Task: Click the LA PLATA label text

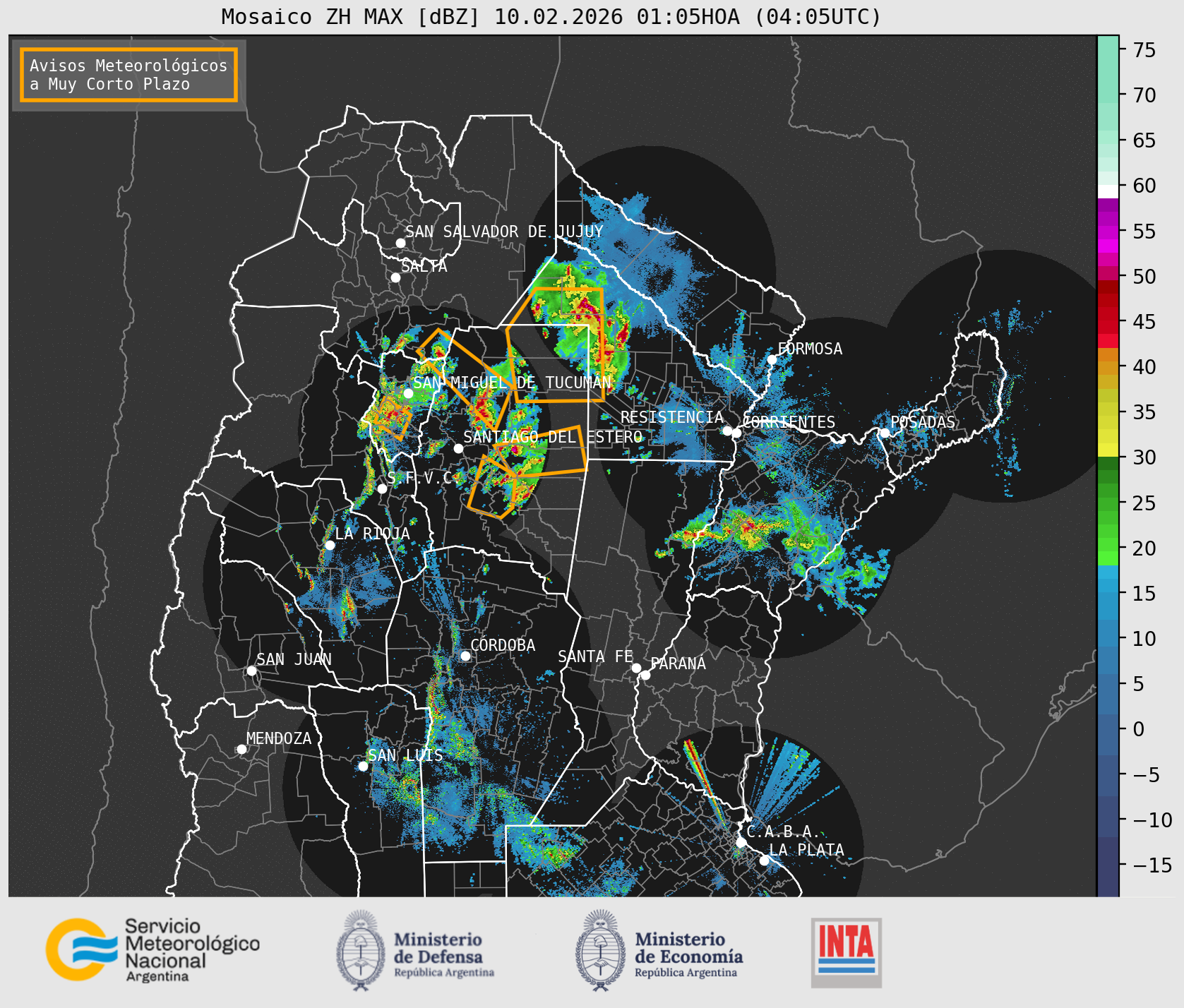Action: point(806,850)
